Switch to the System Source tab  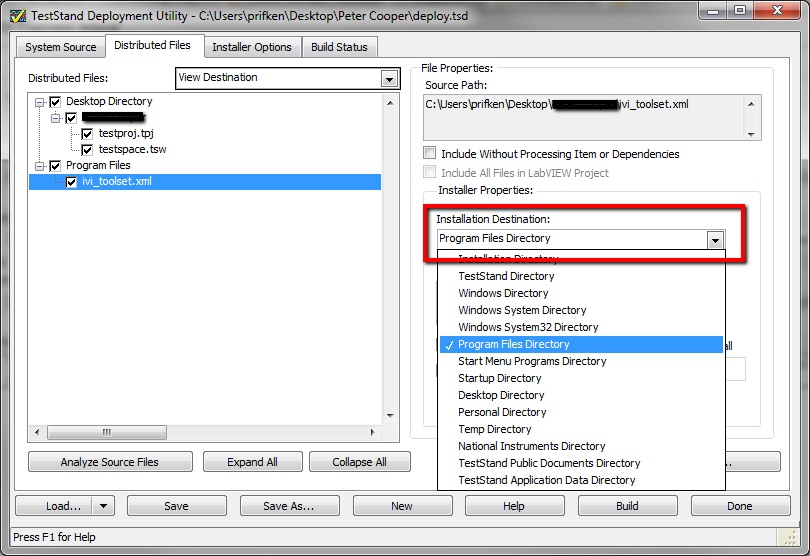[x=60, y=47]
